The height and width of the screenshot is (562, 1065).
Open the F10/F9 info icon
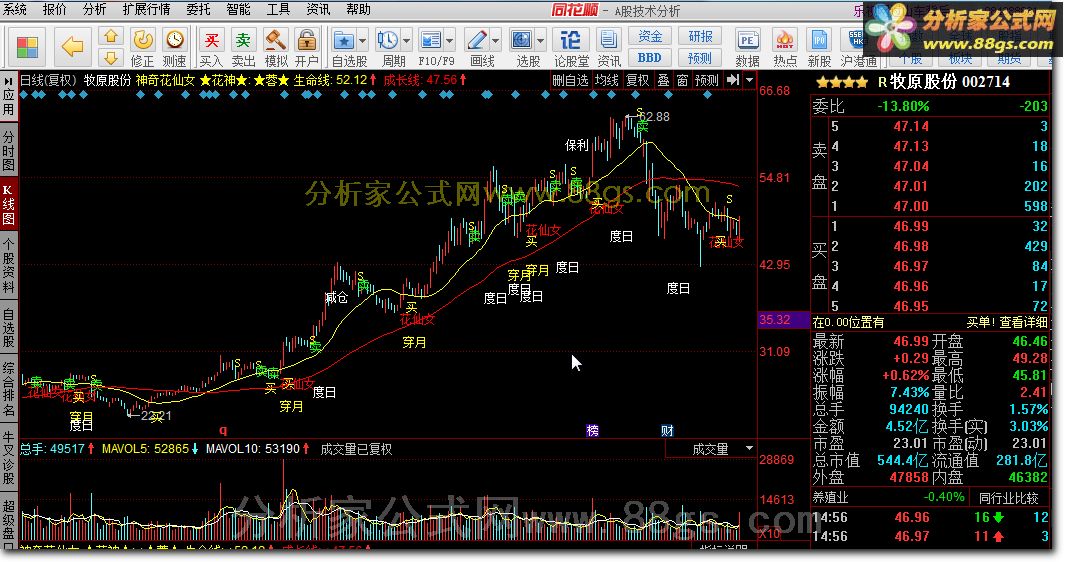point(431,41)
